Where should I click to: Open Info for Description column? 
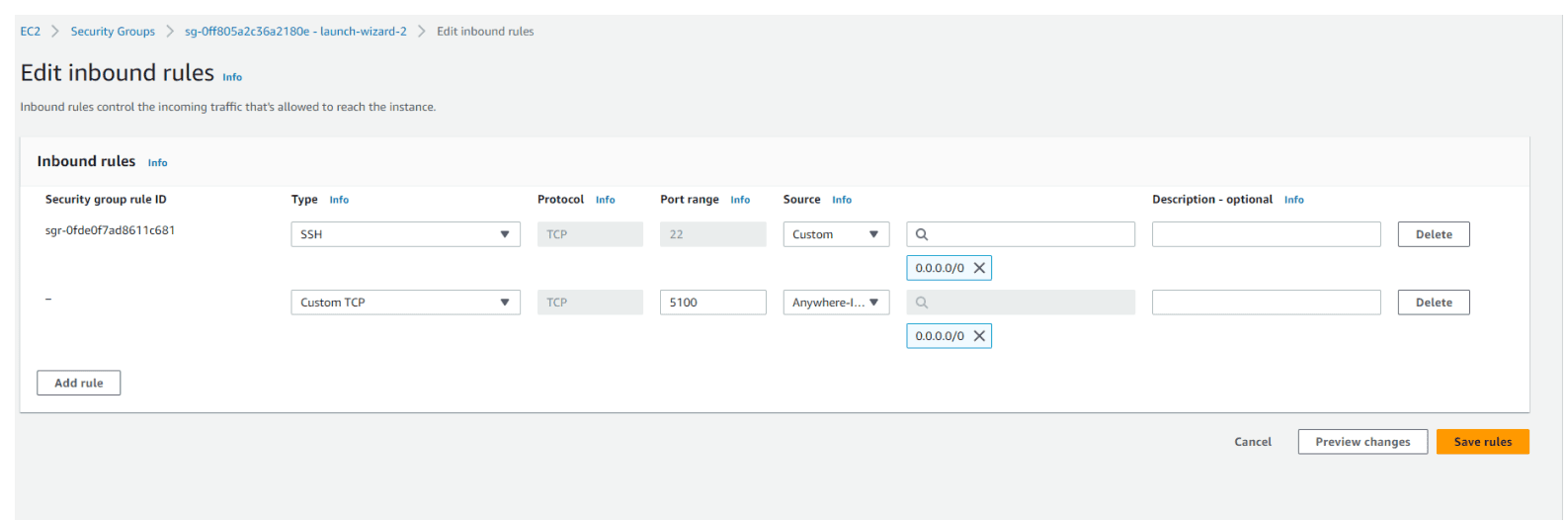tap(1293, 200)
